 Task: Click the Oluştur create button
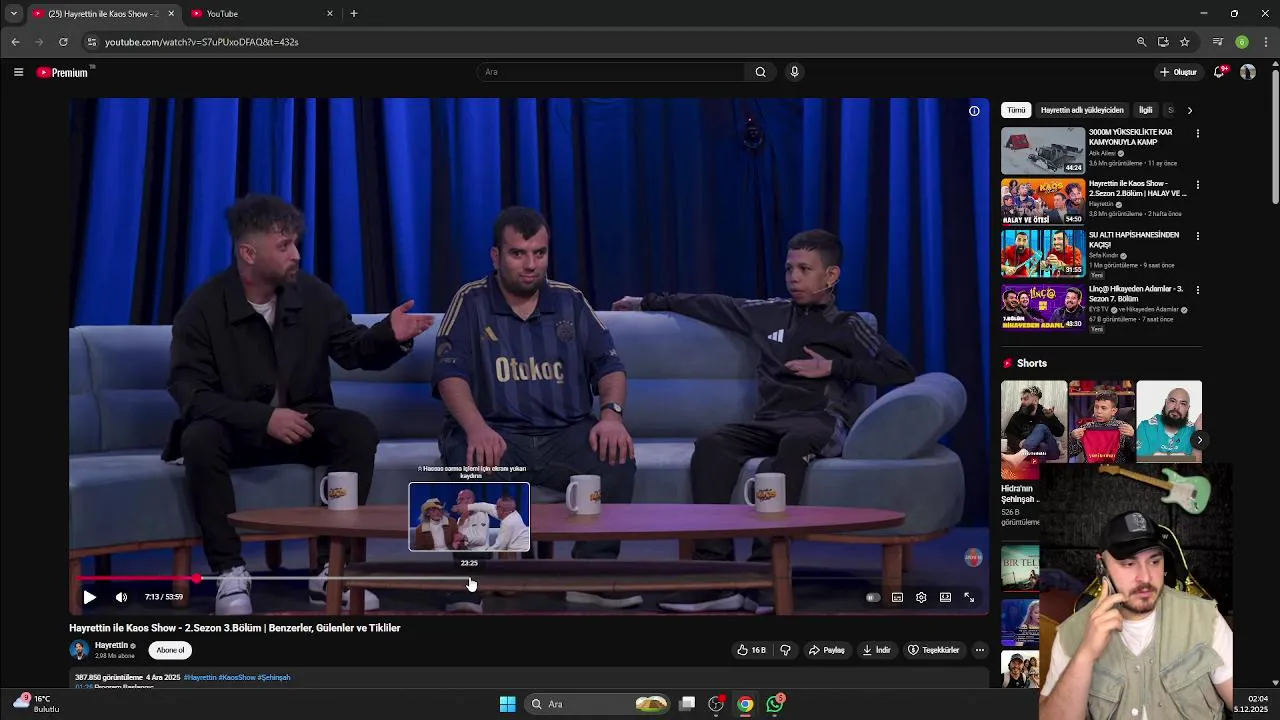[1178, 72]
